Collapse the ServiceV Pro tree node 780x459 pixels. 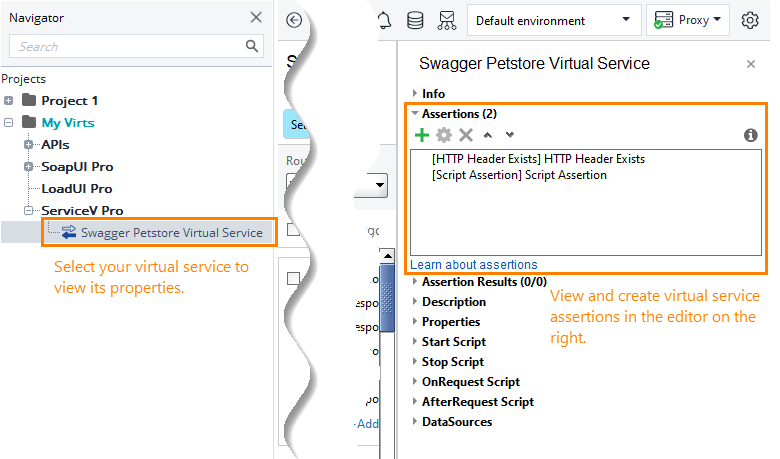tap(28, 210)
